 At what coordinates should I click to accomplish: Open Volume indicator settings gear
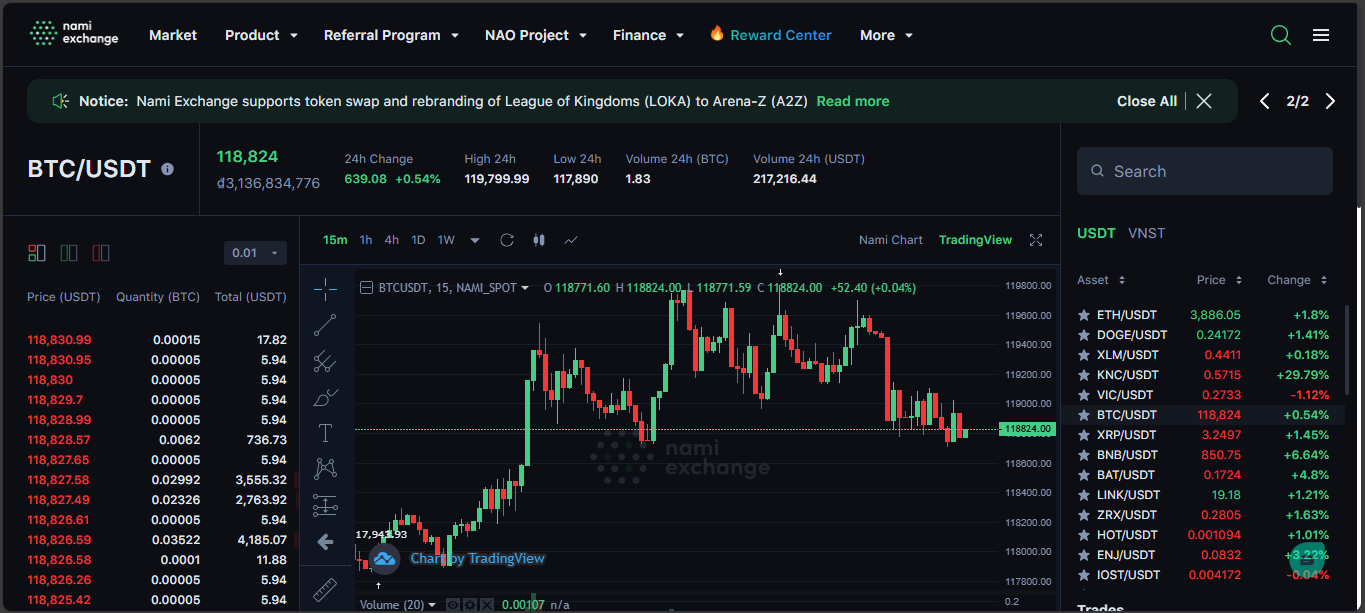tap(469, 605)
